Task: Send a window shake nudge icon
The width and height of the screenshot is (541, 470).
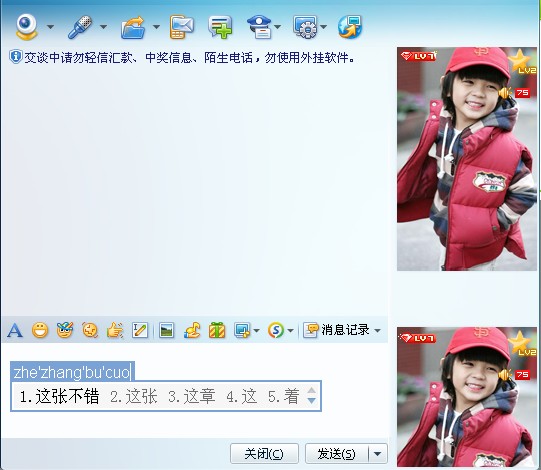Action: [x=90, y=330]
